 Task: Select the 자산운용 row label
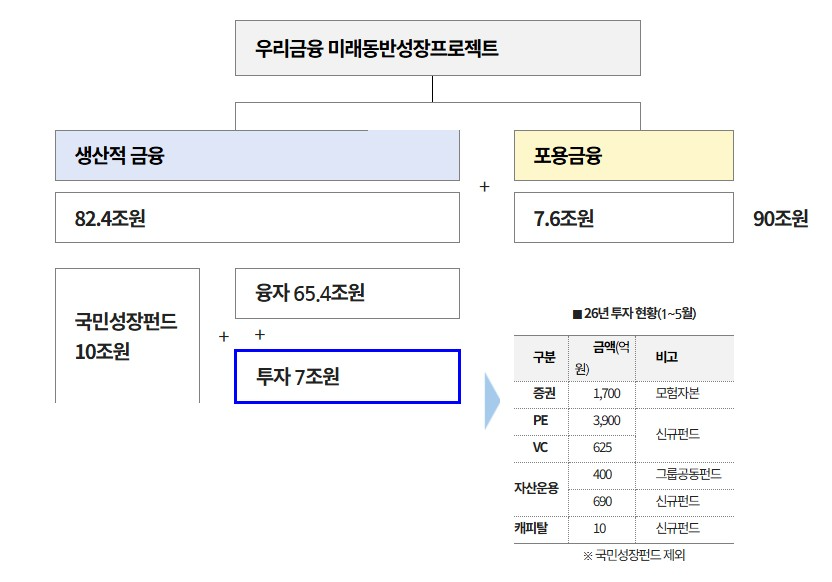click(536, 488)
